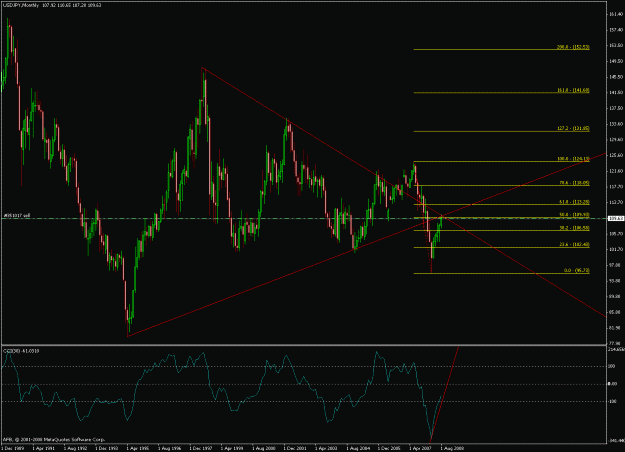Select the Fibonacci 61.8 (113.28) level label

[x=574, y=202]
